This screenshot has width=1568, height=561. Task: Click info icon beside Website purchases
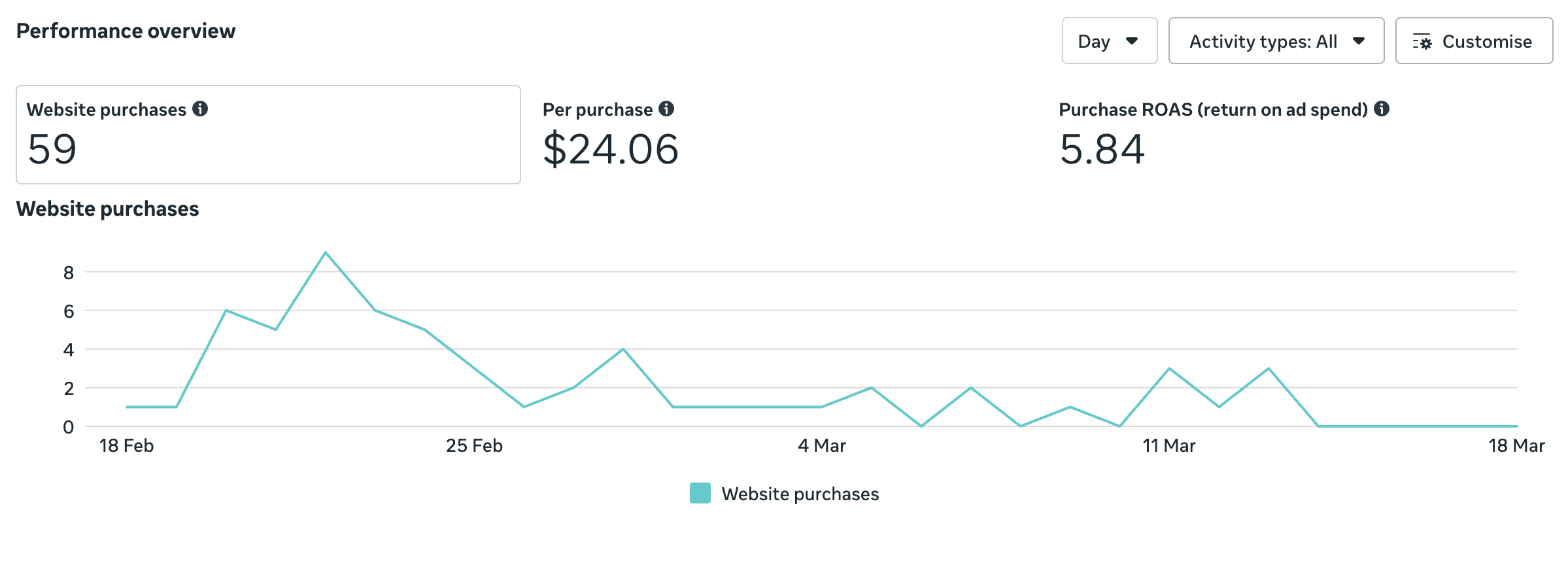200,109
